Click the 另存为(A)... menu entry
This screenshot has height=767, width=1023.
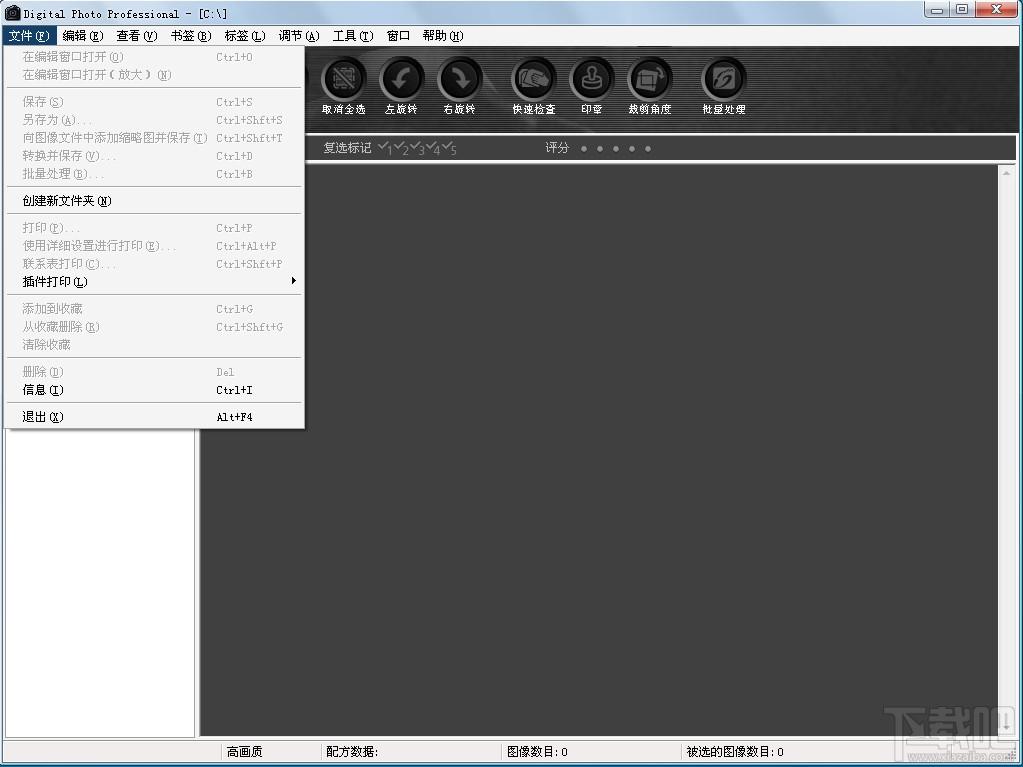[154, 120]
